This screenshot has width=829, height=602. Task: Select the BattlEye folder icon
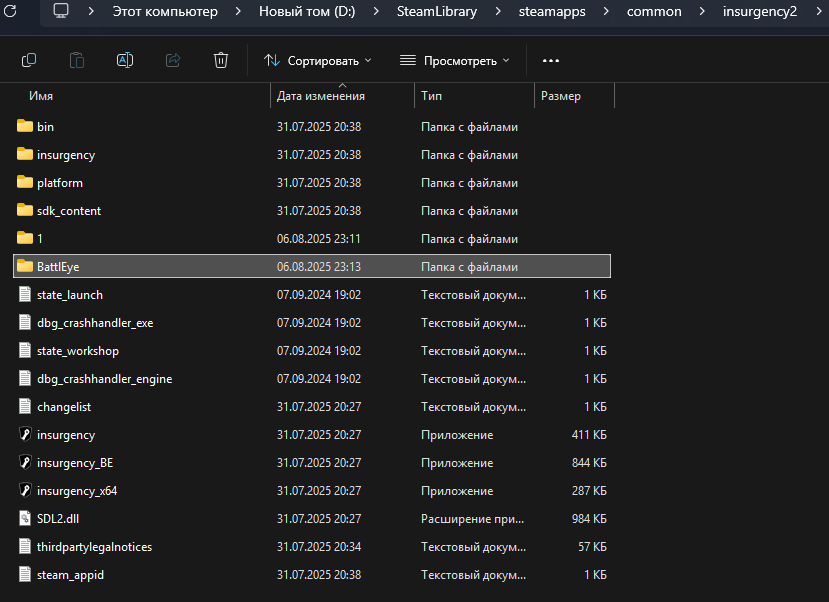[25, 266]
